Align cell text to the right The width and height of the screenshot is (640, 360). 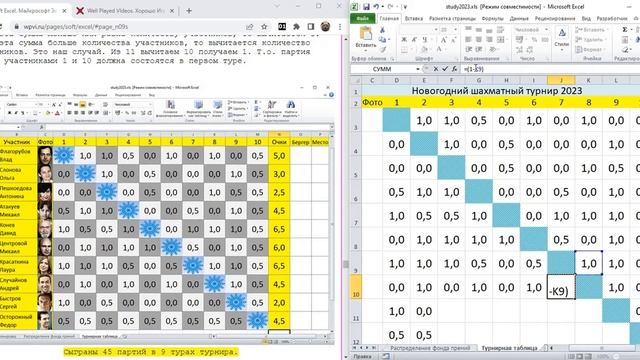pos(489,40)
